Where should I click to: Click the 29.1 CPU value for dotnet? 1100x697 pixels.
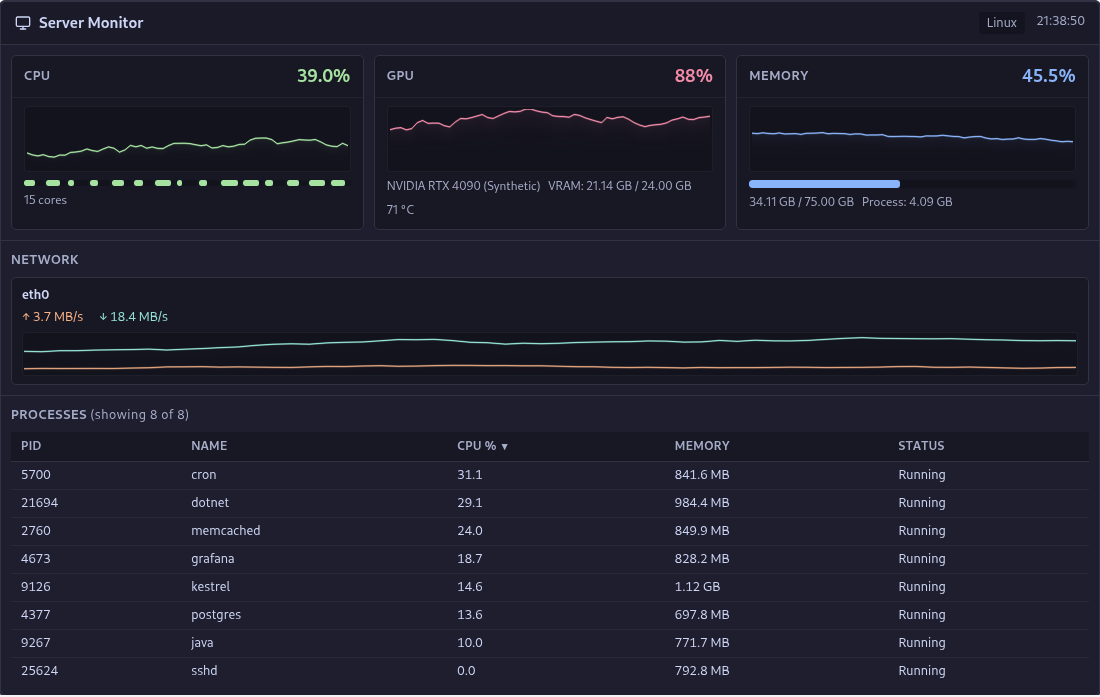[x=469, y=503]
